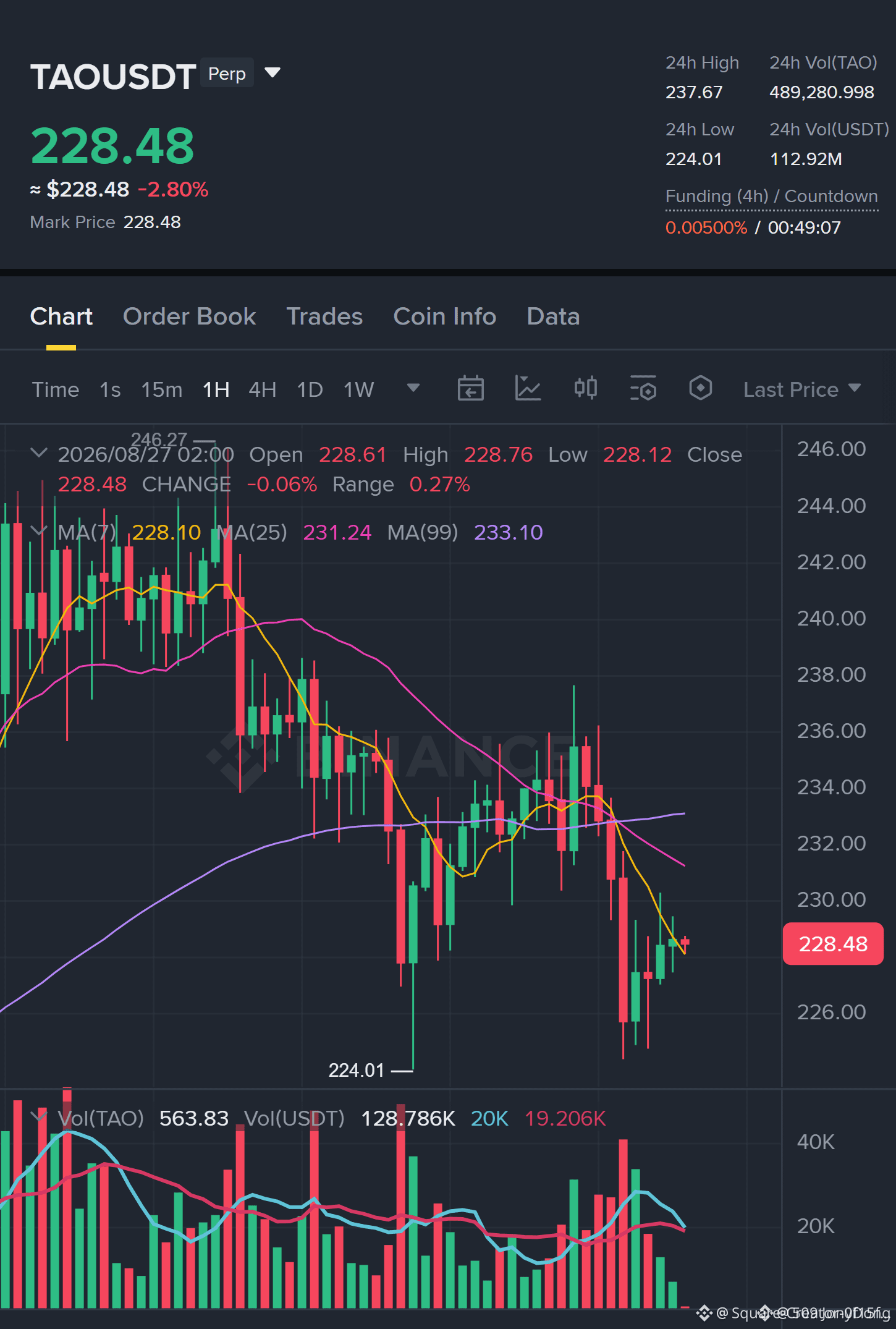Select the candlestick chart style icon
The height and width of the screenshot is (1329, 896).
(x=585, y=388)
